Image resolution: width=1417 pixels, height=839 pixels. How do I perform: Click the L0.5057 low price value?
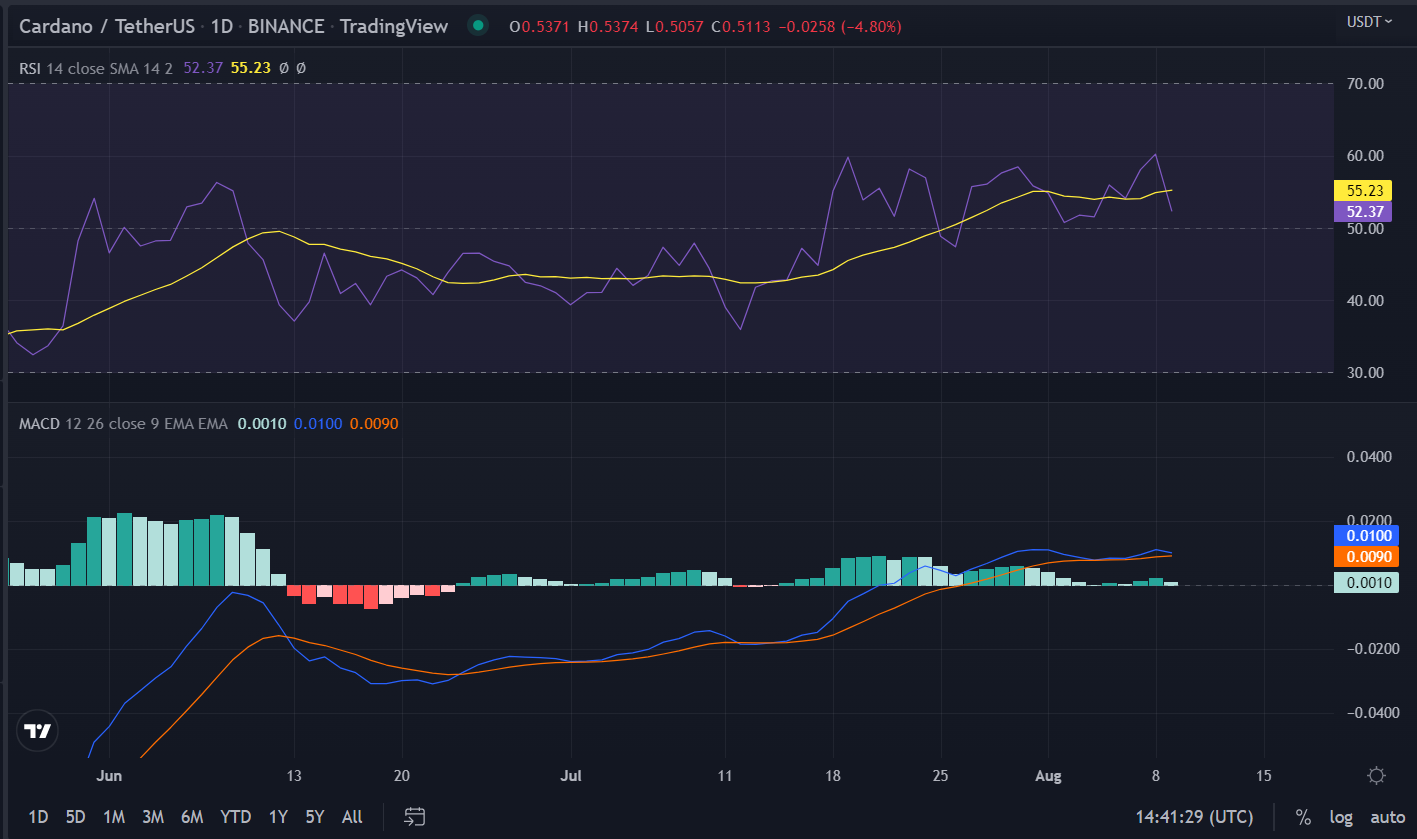(x=675, y=26)
